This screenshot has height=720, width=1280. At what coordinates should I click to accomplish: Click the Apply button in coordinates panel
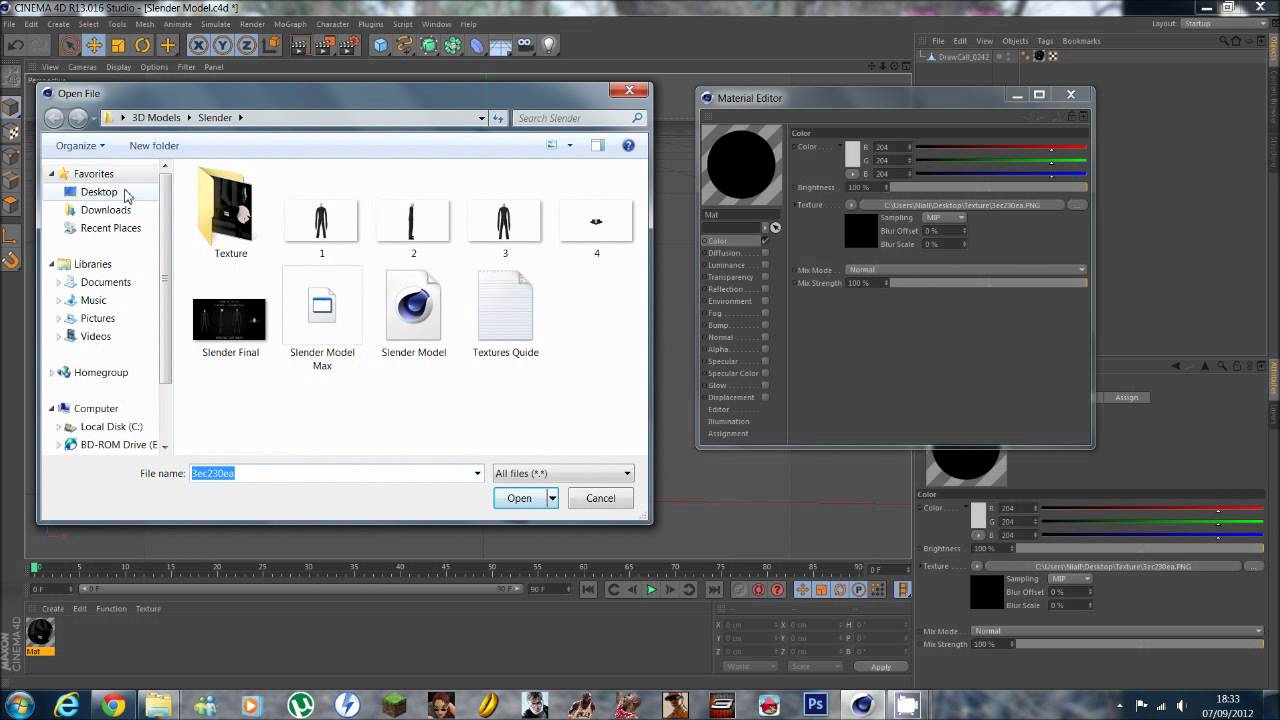point(881,667)
